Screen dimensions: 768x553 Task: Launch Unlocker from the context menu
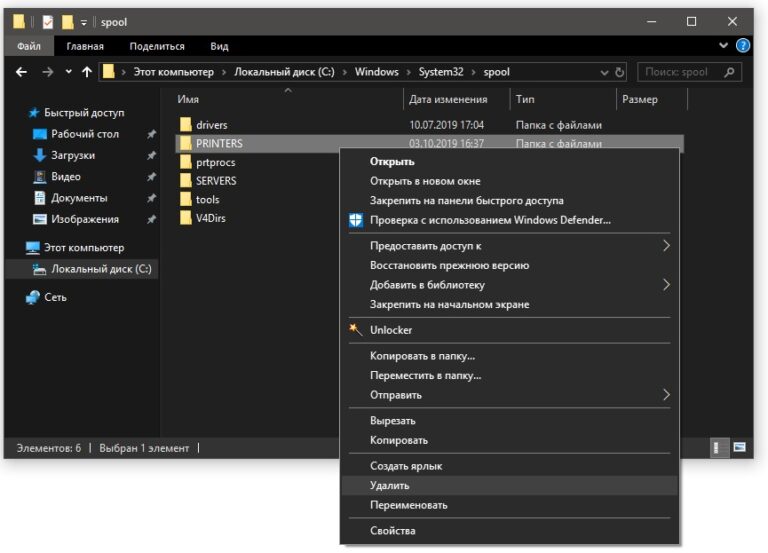coord(509,330)
